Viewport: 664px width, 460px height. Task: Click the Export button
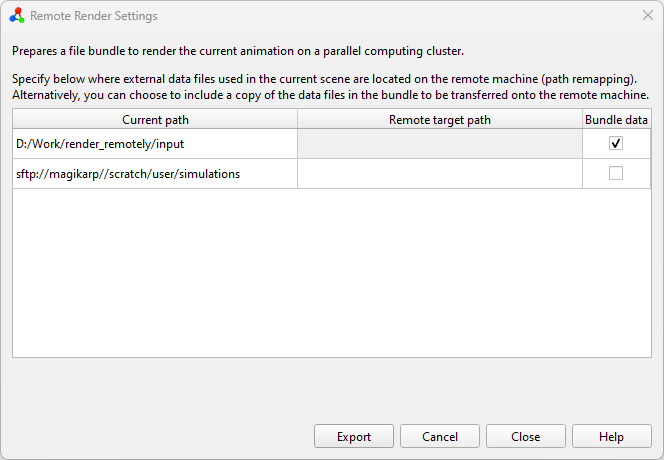click(354, 436)
